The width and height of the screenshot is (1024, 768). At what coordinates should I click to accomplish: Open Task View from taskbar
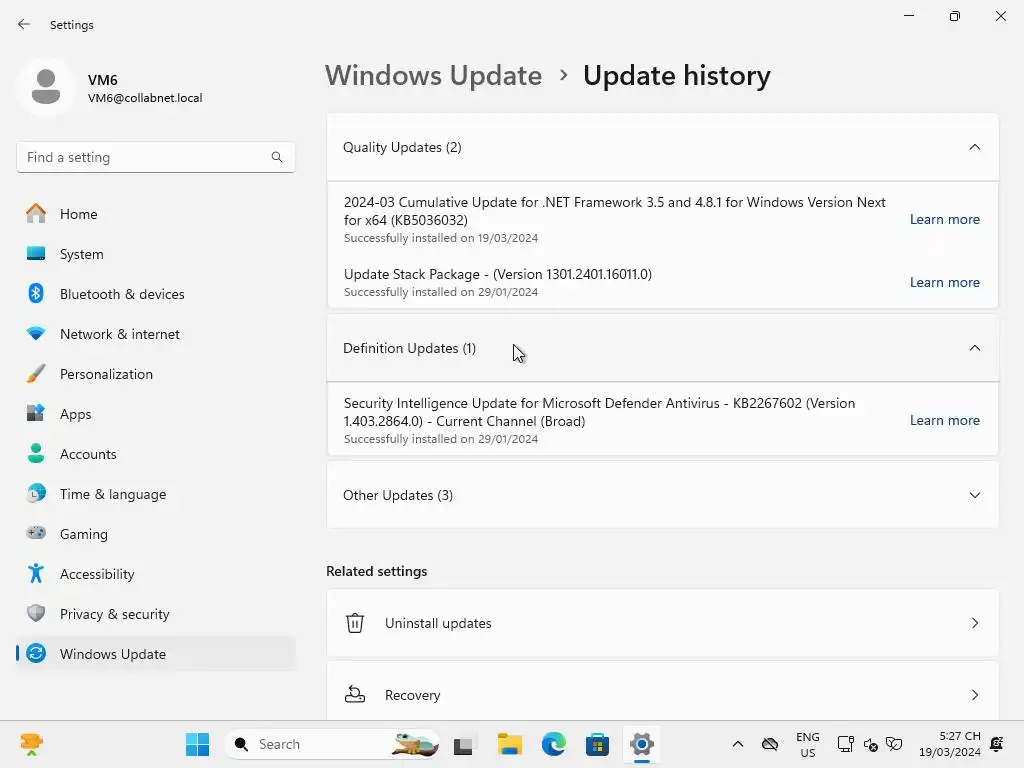click(463, 745)
